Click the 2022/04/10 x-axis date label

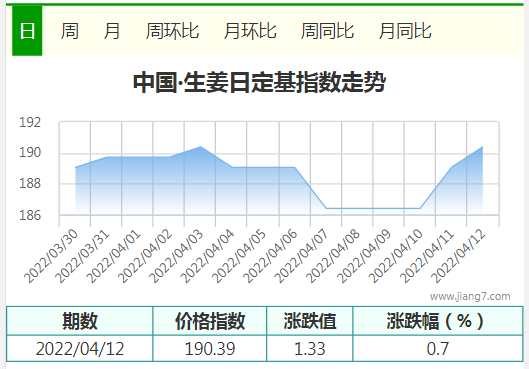(x=395, y=256)
